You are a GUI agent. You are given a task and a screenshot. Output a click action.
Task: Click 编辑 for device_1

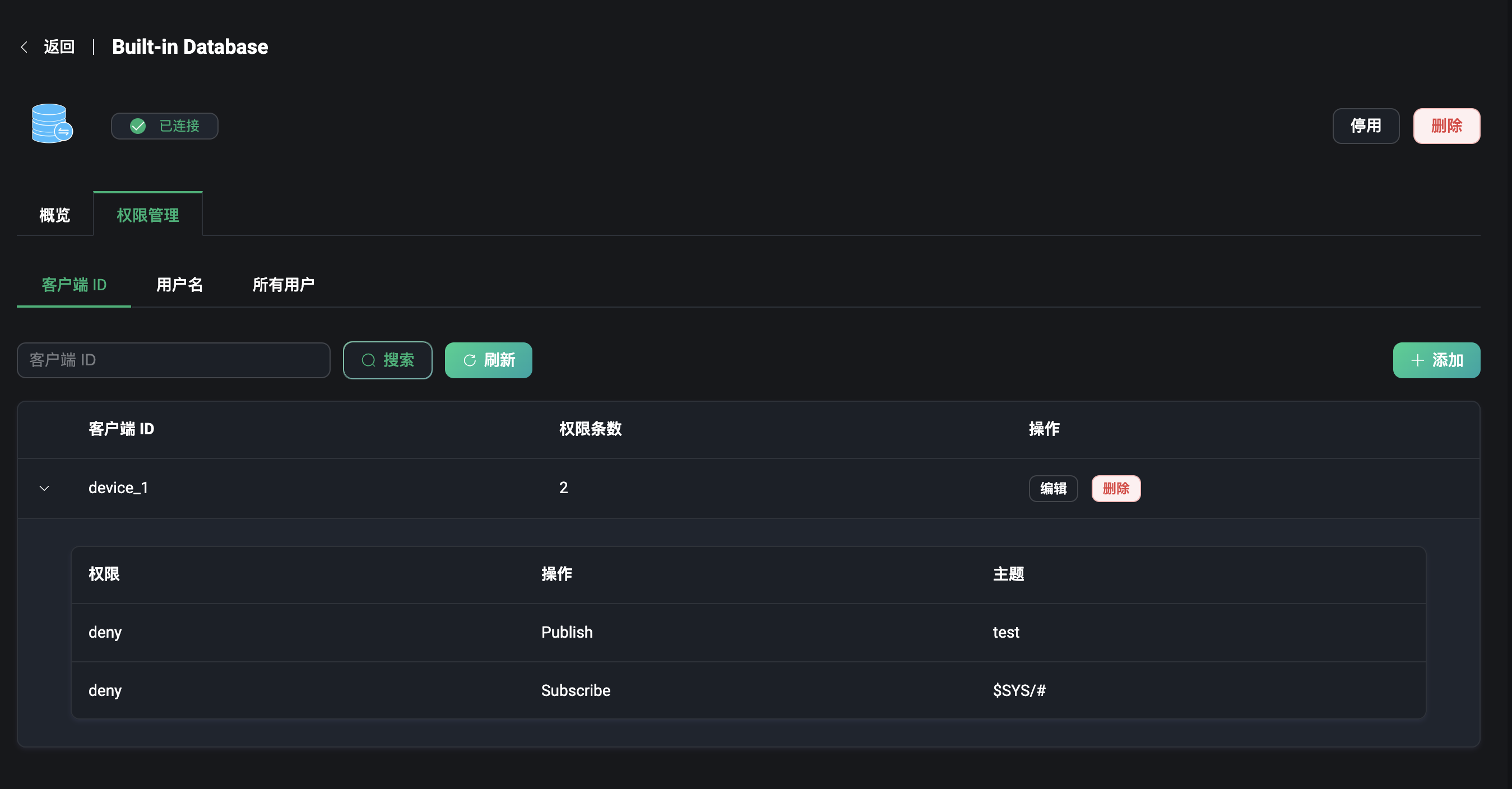point(1053,489)
